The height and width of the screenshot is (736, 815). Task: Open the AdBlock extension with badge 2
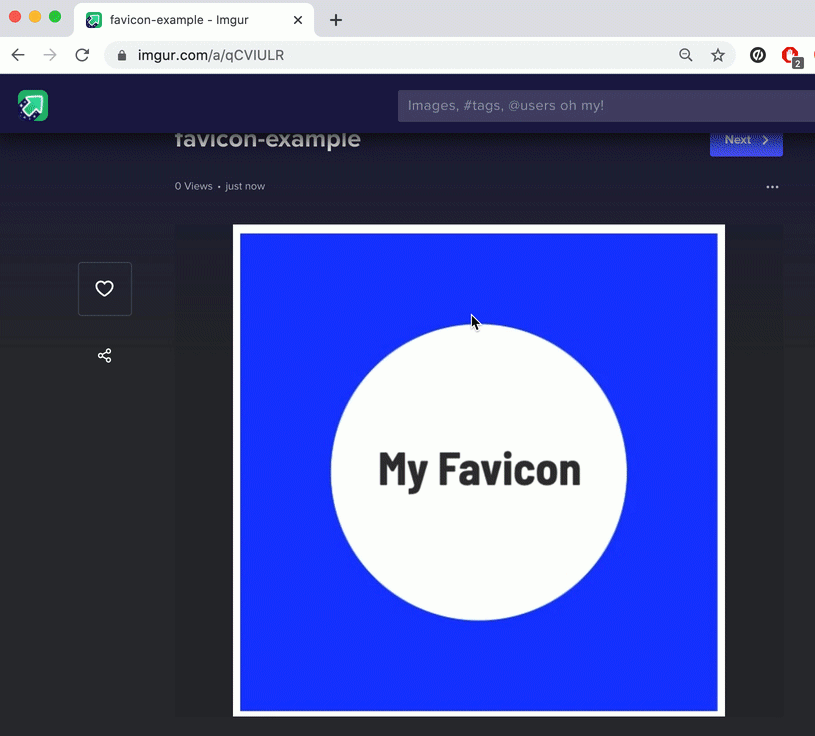[790, 56]
